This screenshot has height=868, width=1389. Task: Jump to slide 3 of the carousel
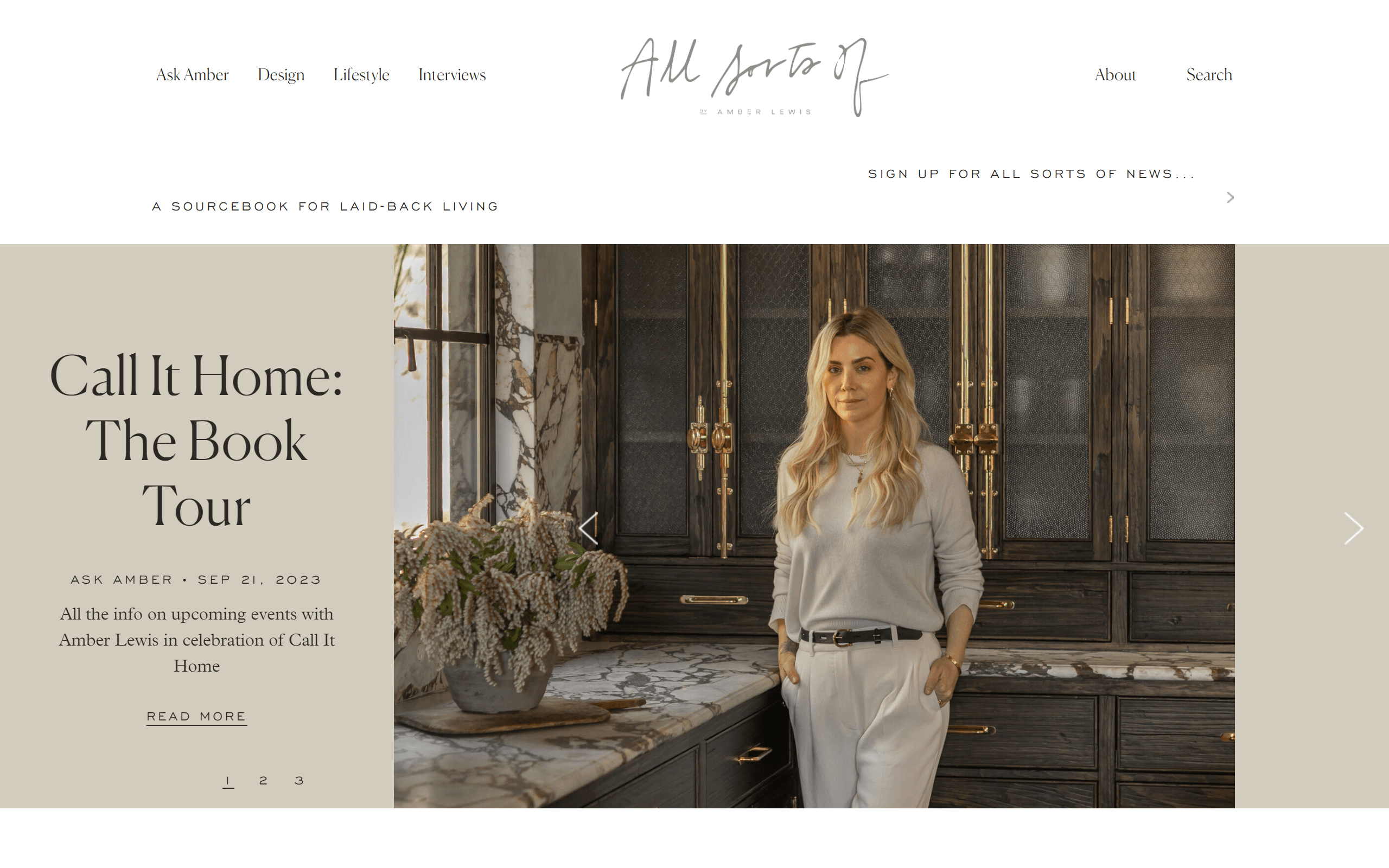point(299,781)
